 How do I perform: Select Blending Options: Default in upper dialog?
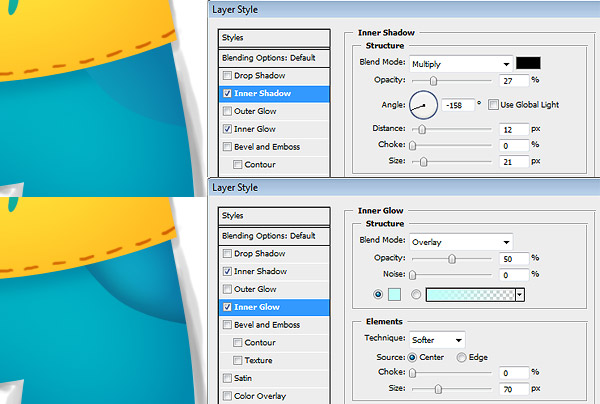tap(274, 58)
